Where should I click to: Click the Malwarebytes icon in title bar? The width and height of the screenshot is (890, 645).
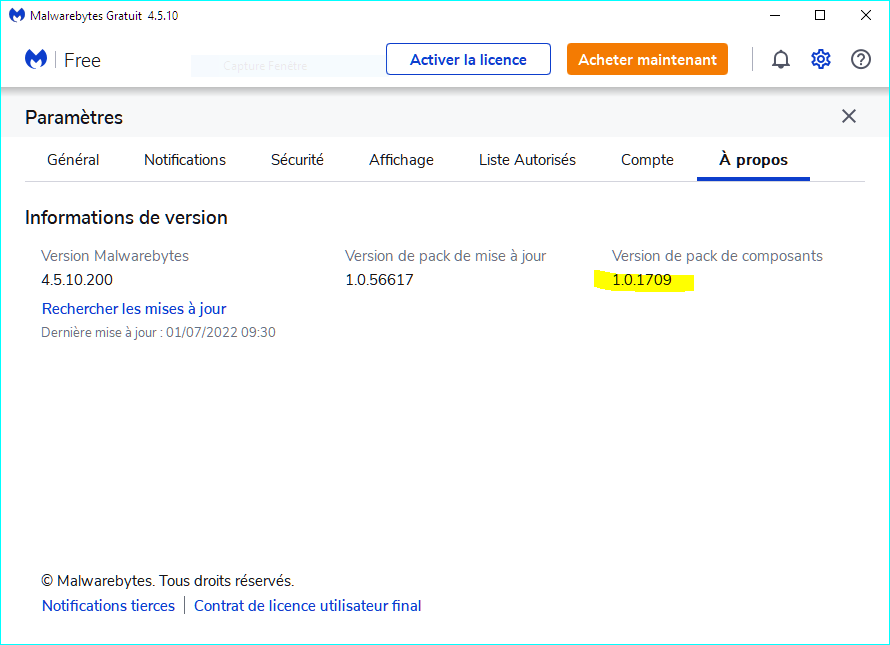click(x=16, y=15)
